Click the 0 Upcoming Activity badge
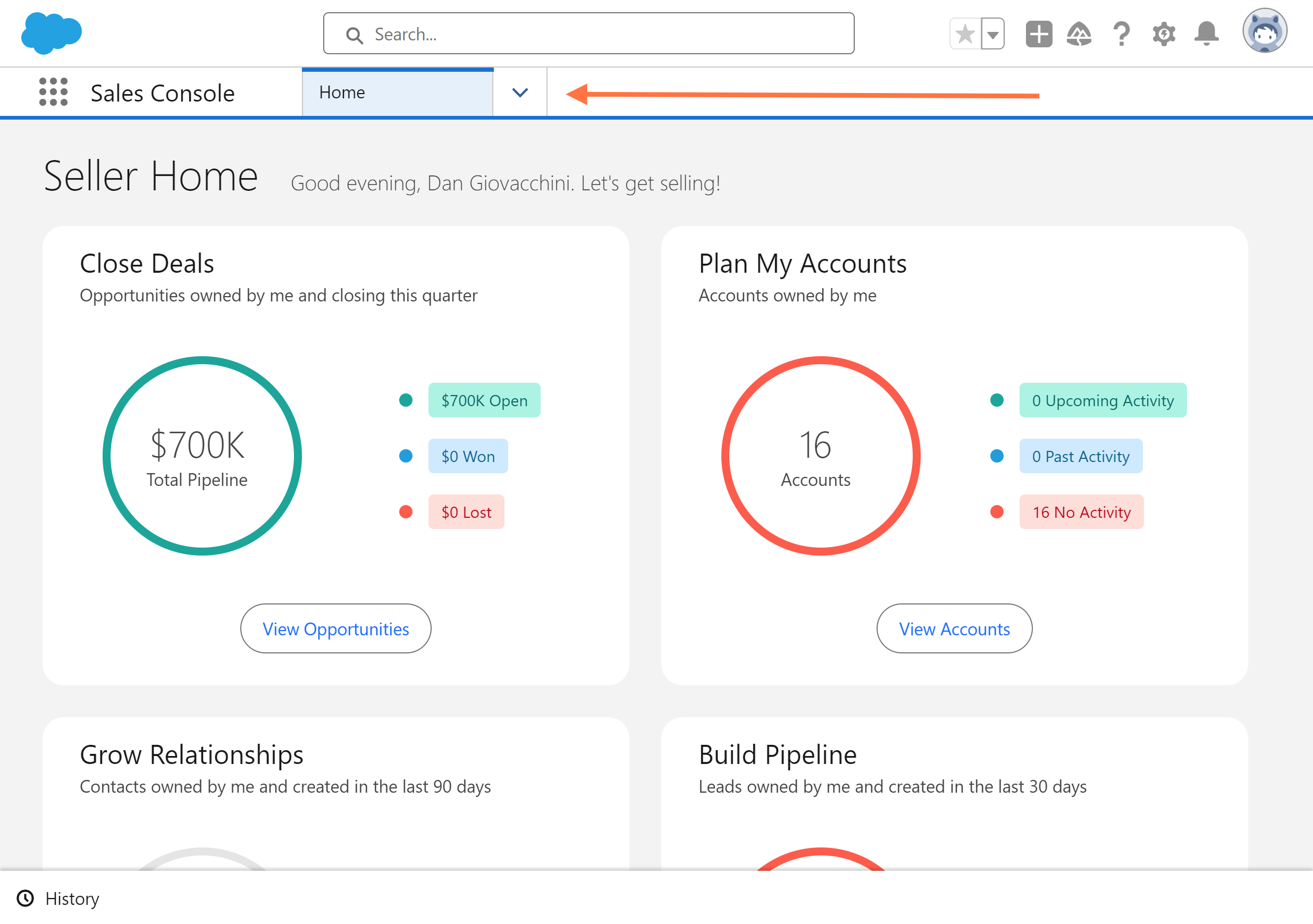The image size is (1313, 924). click(x=1103, y=401)
